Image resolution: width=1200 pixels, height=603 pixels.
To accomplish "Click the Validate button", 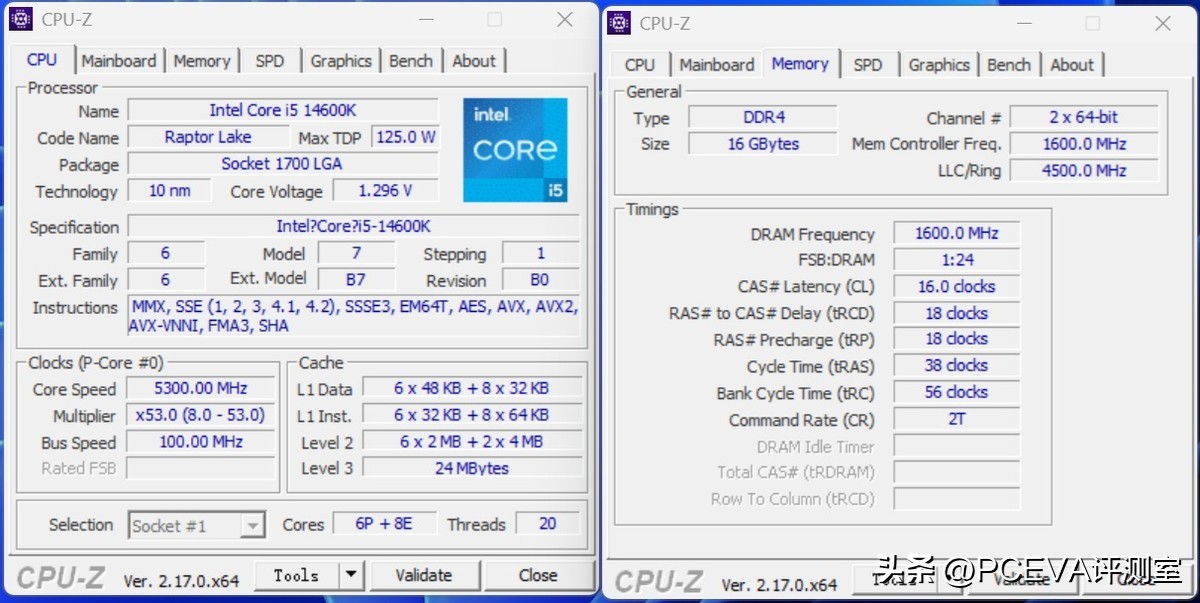I will click(425, 575).
